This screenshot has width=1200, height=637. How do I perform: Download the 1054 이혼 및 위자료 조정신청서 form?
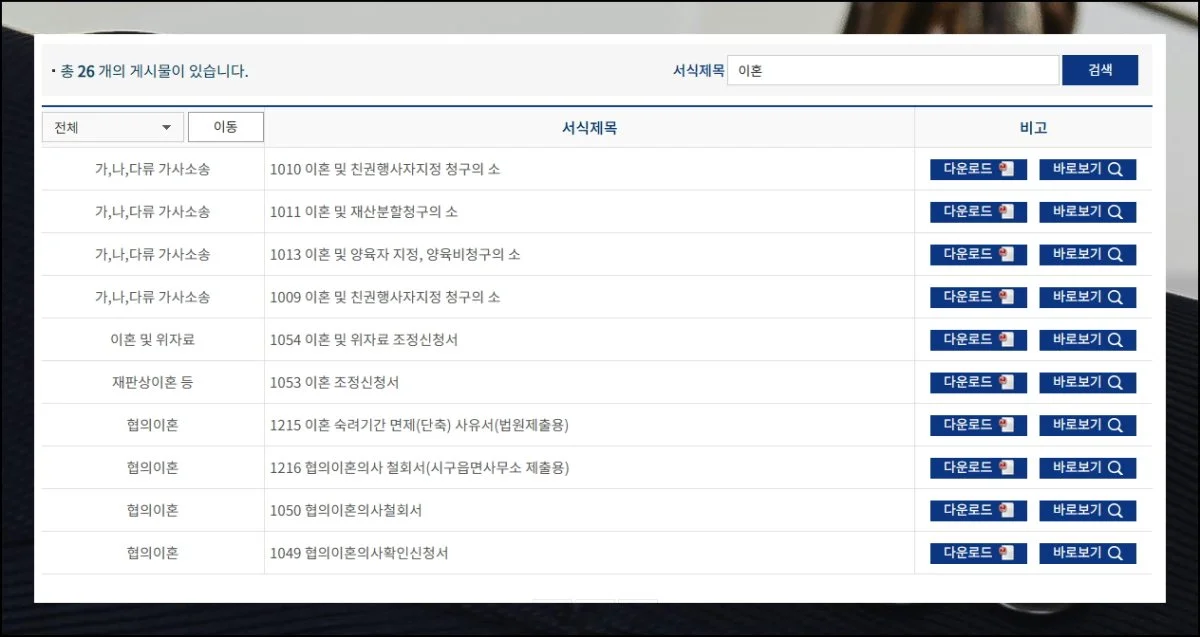[977, 339]
